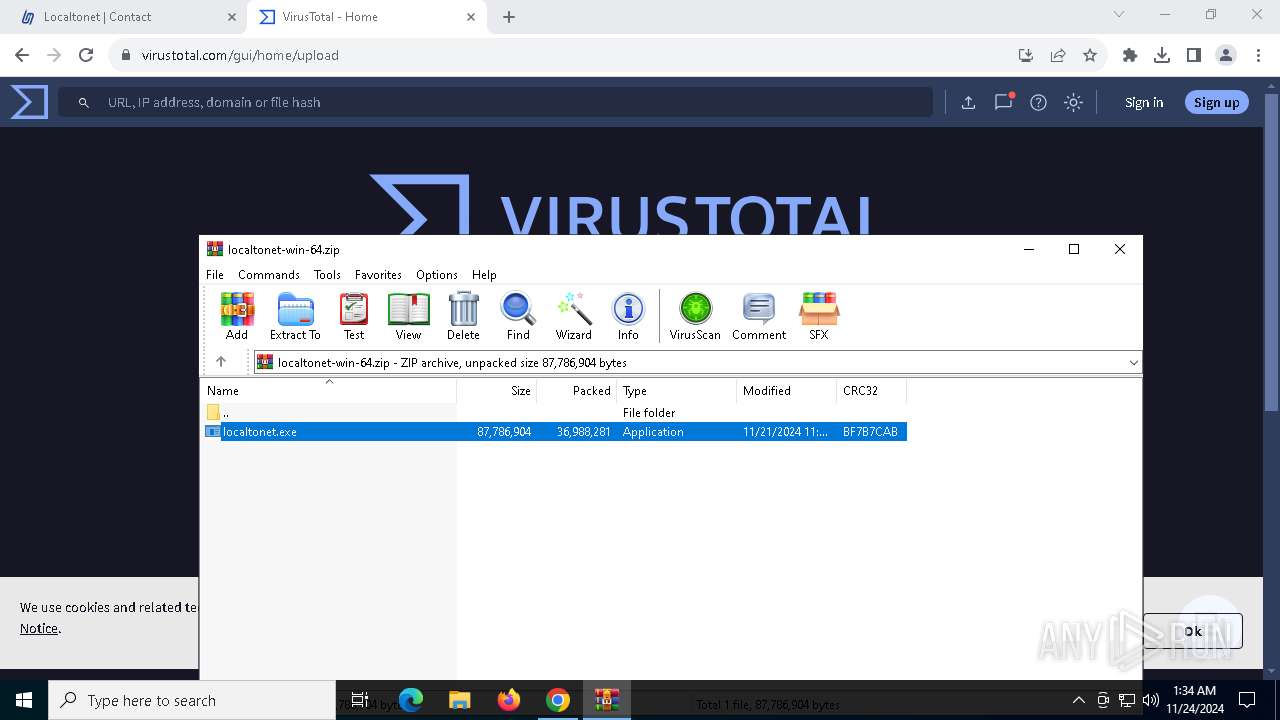Screen dimensions: 1280x720
Task: Go up one folder level arrow
Action: coord(221,362)
